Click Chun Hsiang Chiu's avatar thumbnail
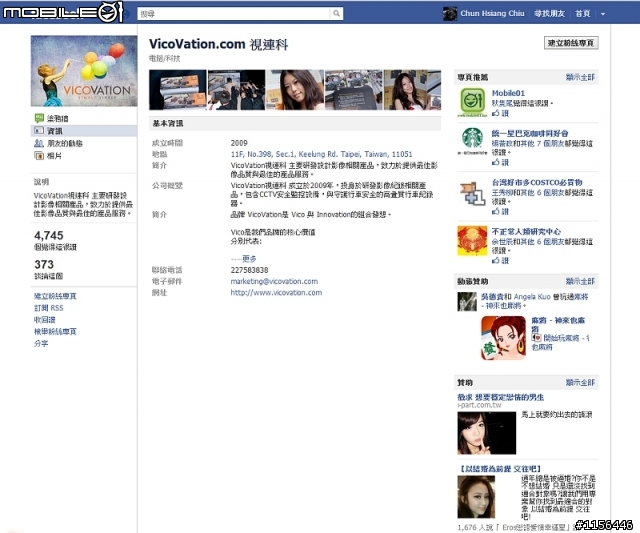Viewport: 640px width, 533px height. 450,13
